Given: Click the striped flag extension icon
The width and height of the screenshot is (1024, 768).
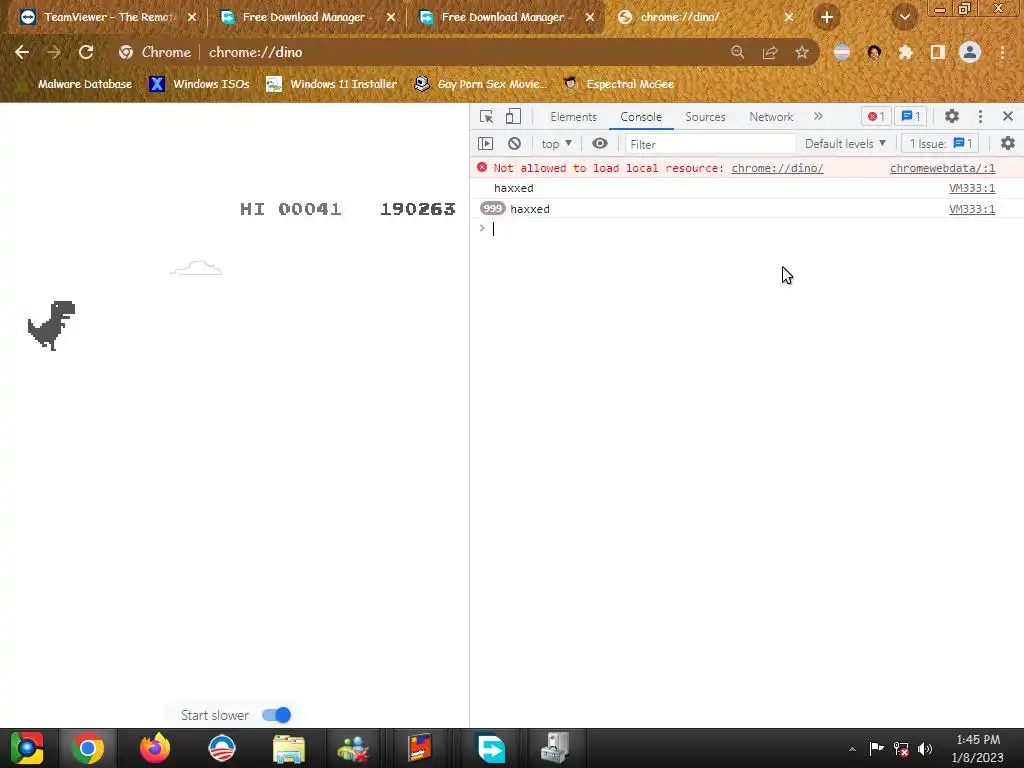Looking at the screenshot, I should click(x=842, y=52).
